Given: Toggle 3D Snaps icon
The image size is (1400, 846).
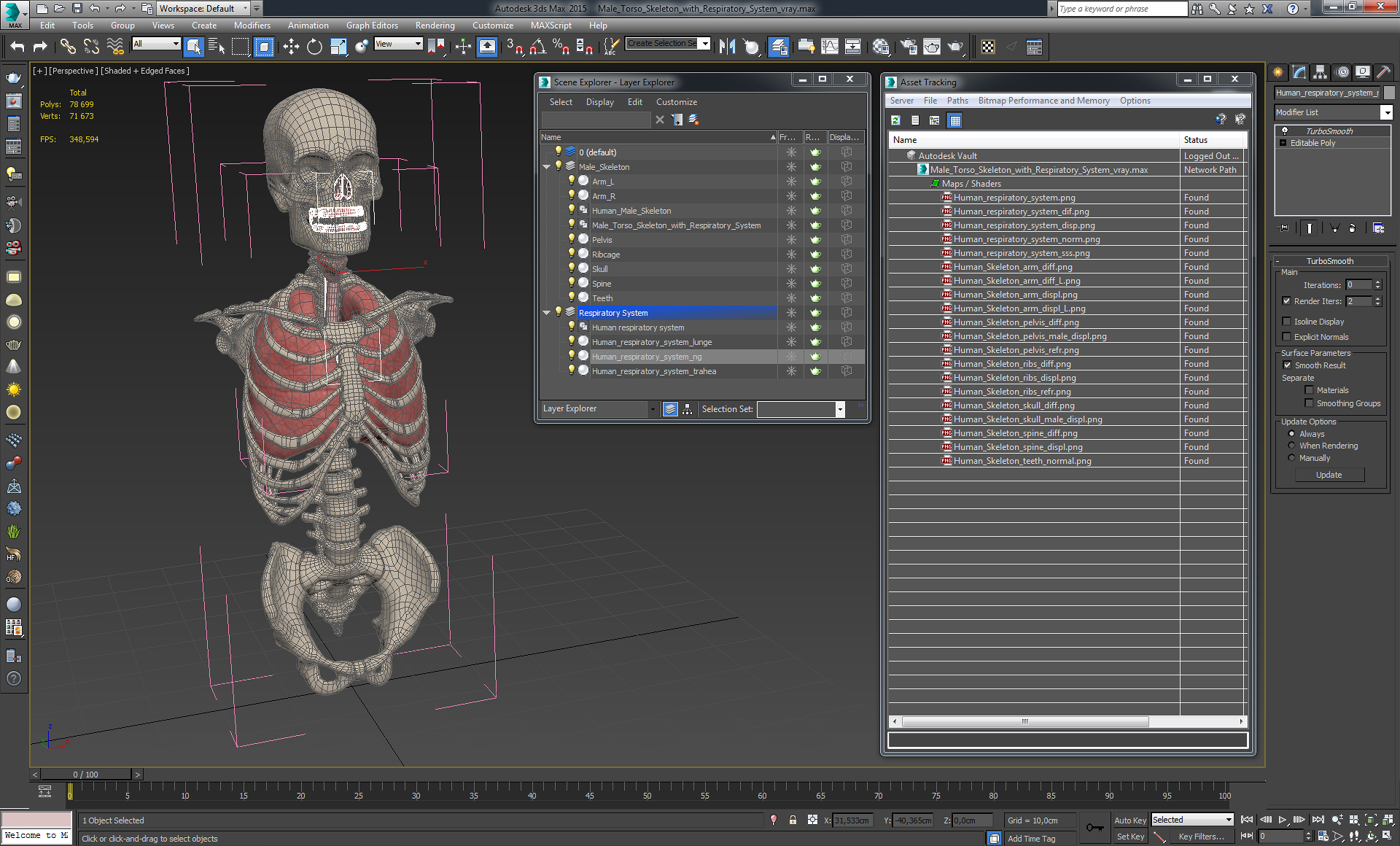Looking at the screenshot, I should pyautogui.click(x=514, y=47).
